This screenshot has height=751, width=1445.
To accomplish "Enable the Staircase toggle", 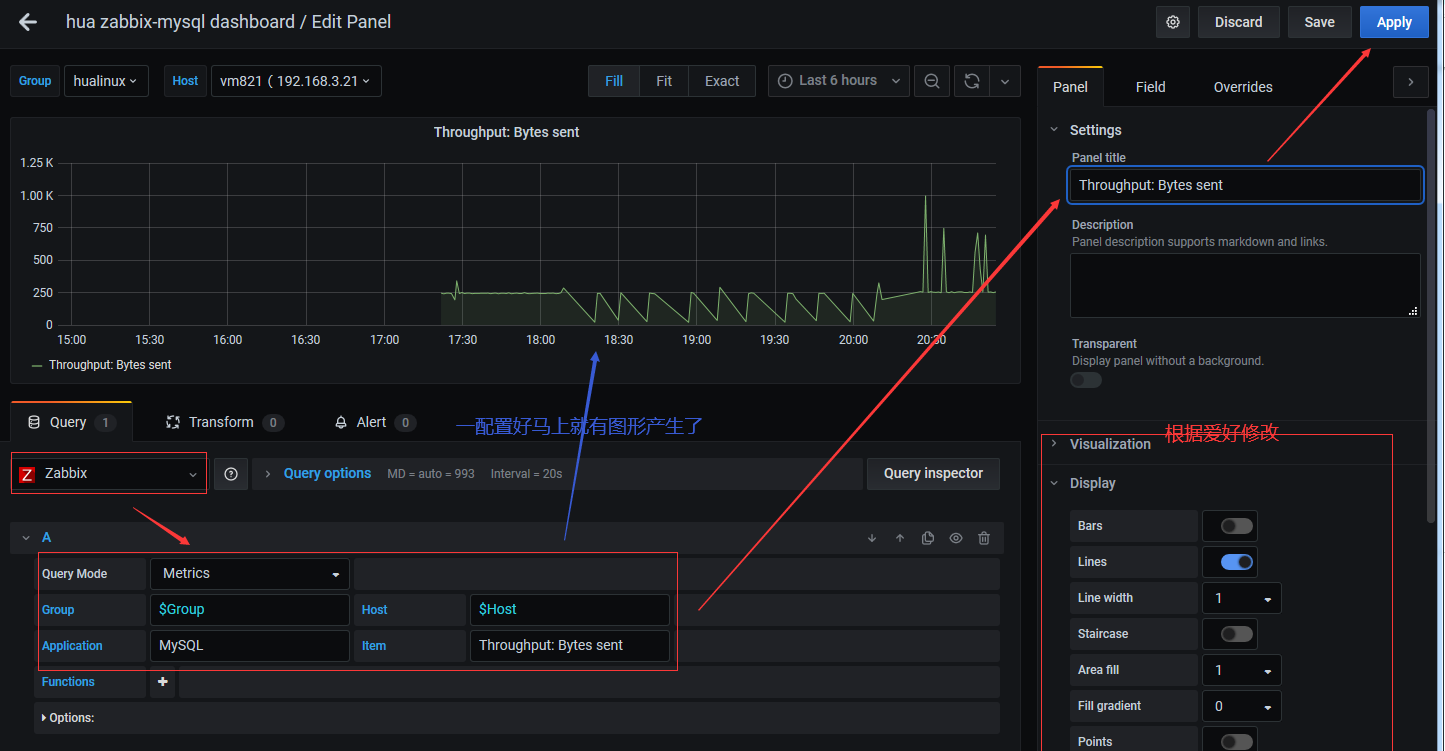I will (x=1237, y=634).
